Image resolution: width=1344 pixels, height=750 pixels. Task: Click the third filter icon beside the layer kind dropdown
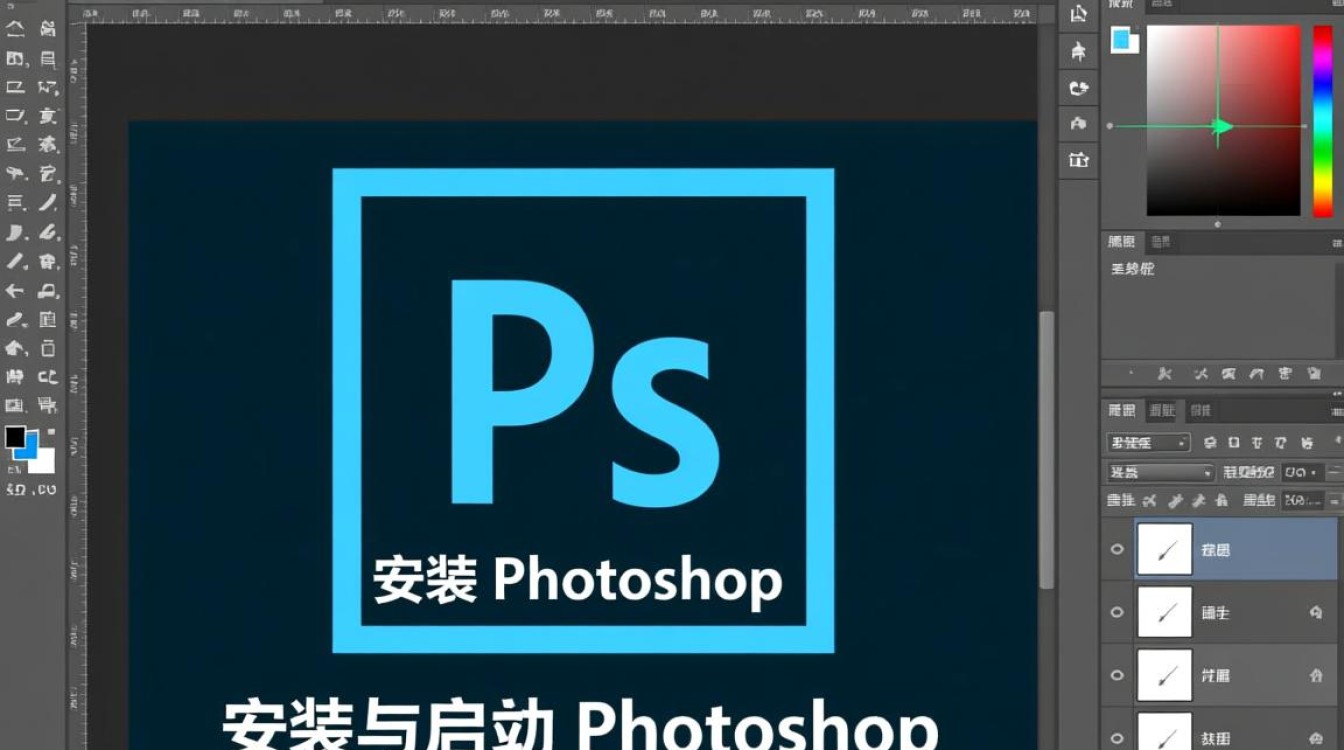click(1256, 442)
